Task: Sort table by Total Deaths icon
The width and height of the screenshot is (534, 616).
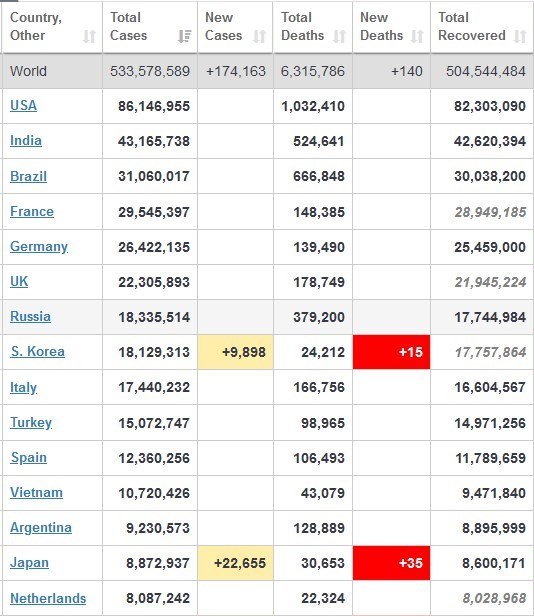Action: point(339,36)
